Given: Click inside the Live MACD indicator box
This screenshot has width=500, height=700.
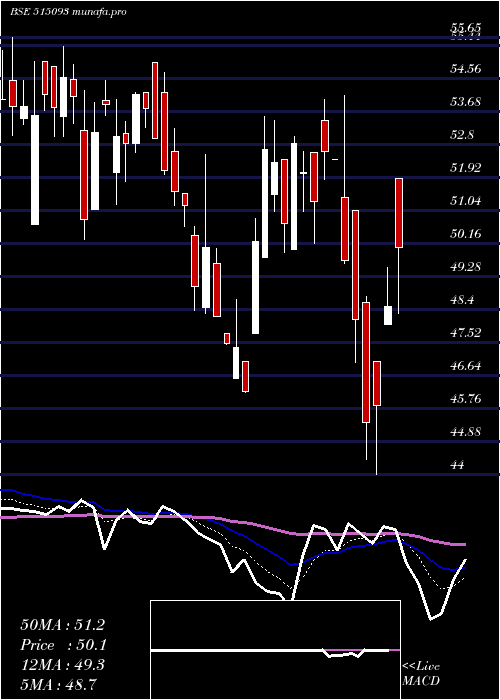Looking at the screenshot, I should [275, 650].
